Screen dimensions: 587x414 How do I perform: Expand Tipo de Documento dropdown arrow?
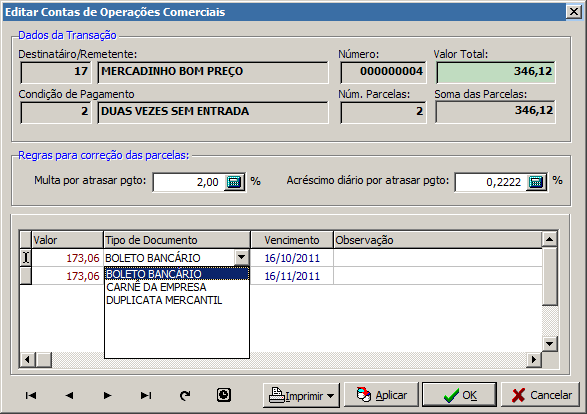[241, 258]
